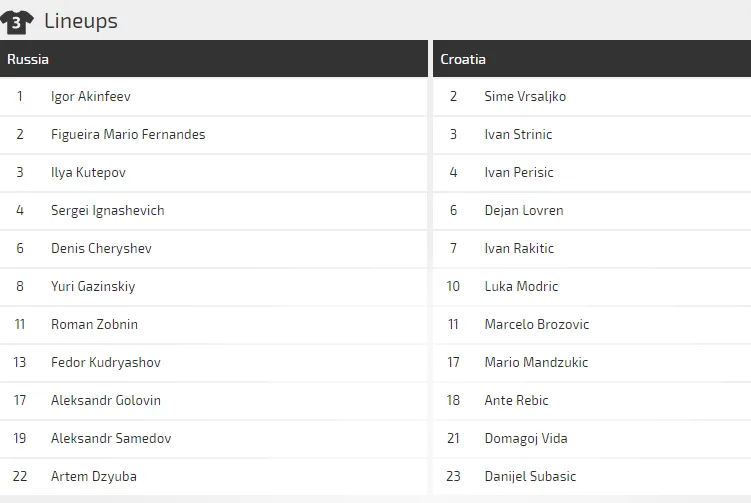Open Figueira Mario Fernandes player link
Image resolution: width=751 pixels, height=503 pixels.
coord(128,135)
